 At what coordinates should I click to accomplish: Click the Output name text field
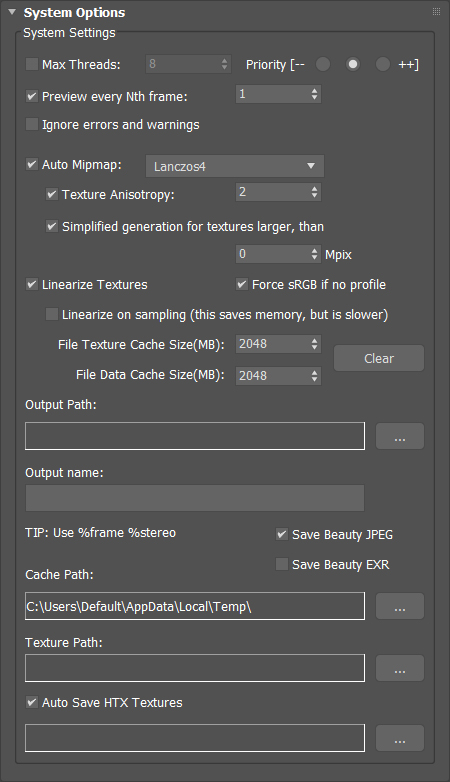195,498
